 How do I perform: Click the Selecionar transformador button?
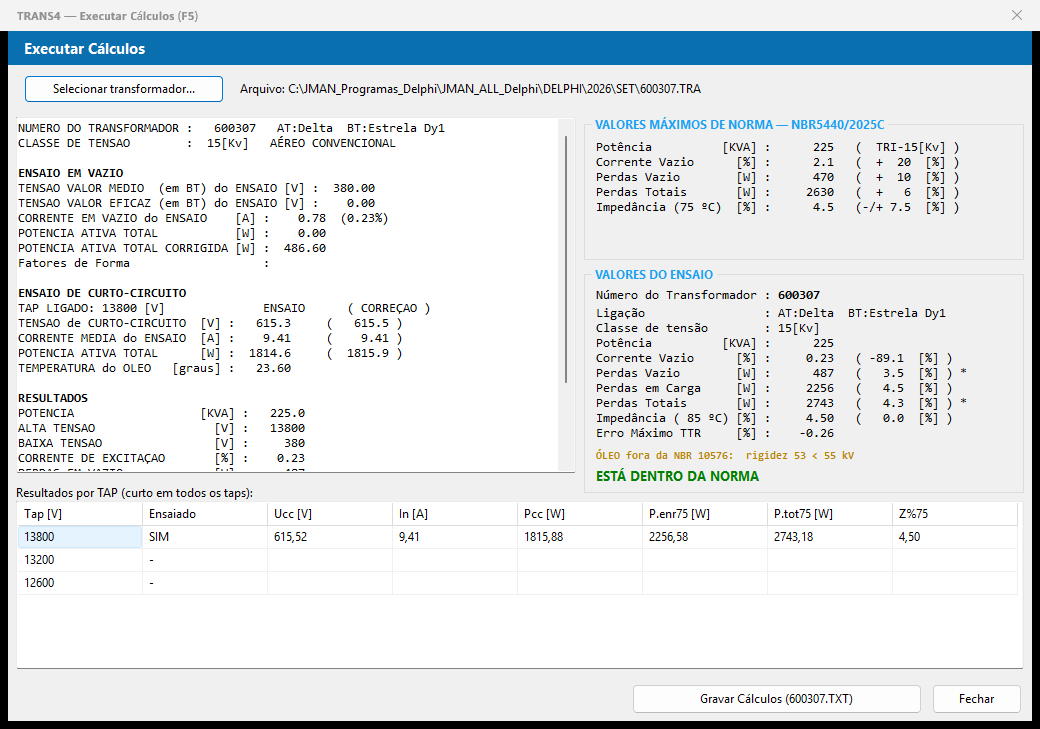[124, 89]
